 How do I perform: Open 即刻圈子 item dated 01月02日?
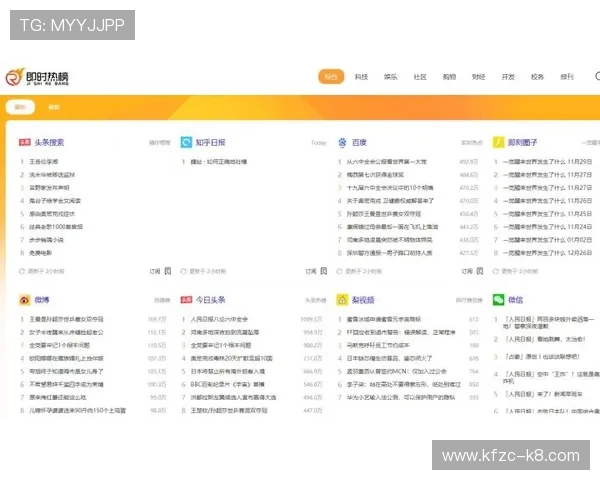tap(547, 240)
